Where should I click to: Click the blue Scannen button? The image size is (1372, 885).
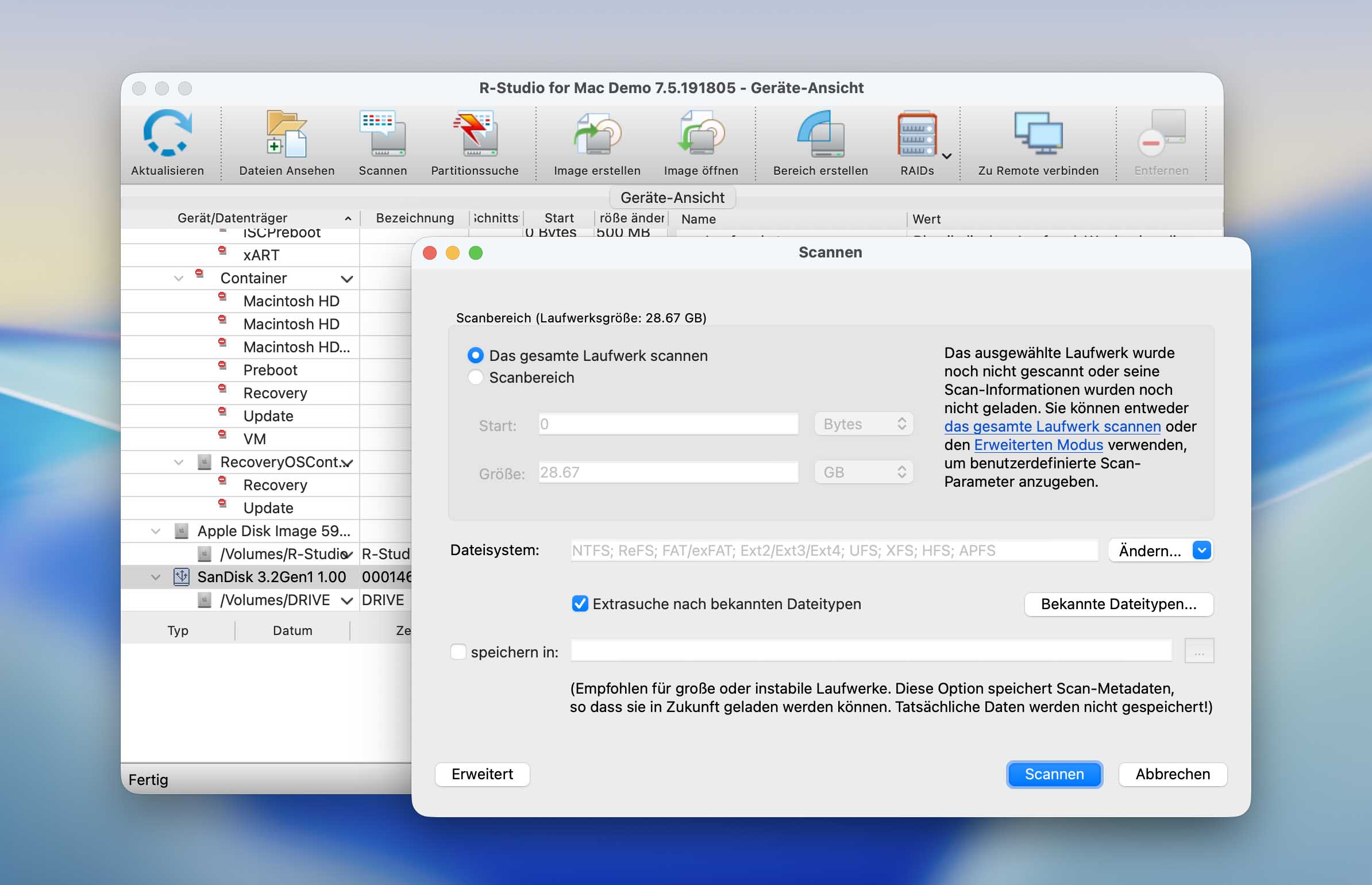(x=1054, y=774)
